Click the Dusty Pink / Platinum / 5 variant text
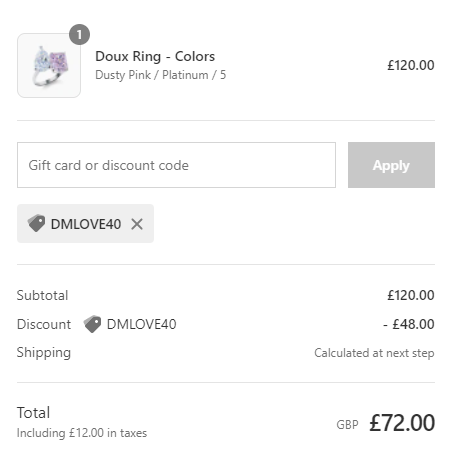The height and width of the screenshot is (476, 449). [161, 75]
